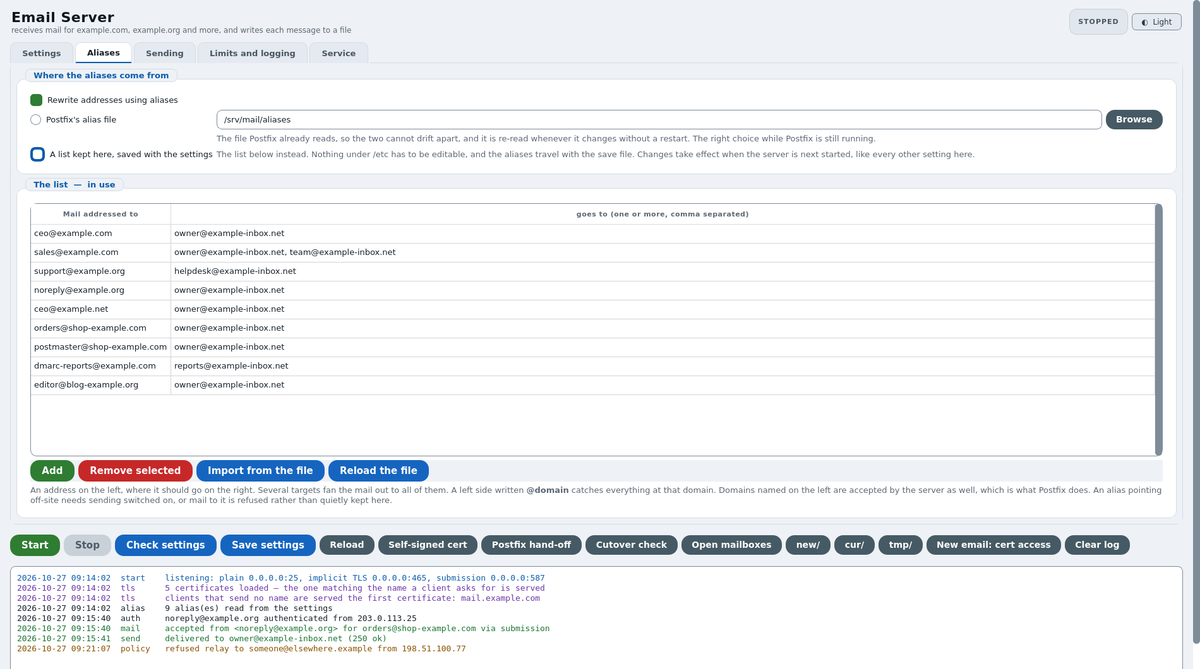This screenshot has width=1200, height=669.
Task: Click Remove selected button
Action: coord(135,471)
